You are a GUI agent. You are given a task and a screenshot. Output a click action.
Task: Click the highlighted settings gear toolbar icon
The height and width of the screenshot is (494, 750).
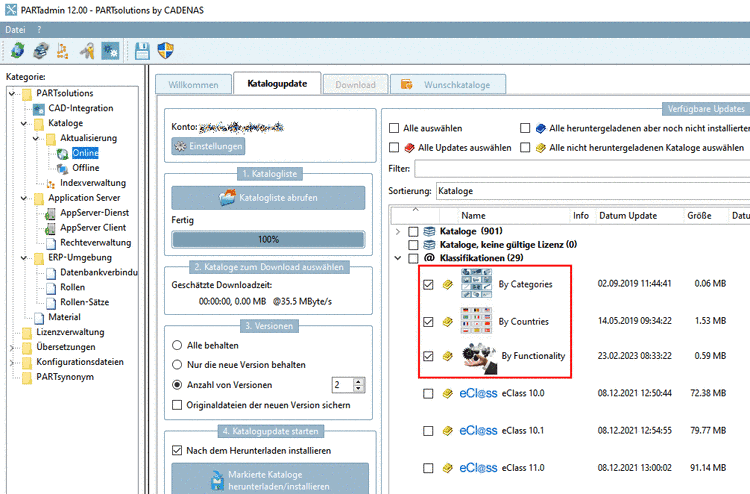pyautogui.click(x=110, y=50)
